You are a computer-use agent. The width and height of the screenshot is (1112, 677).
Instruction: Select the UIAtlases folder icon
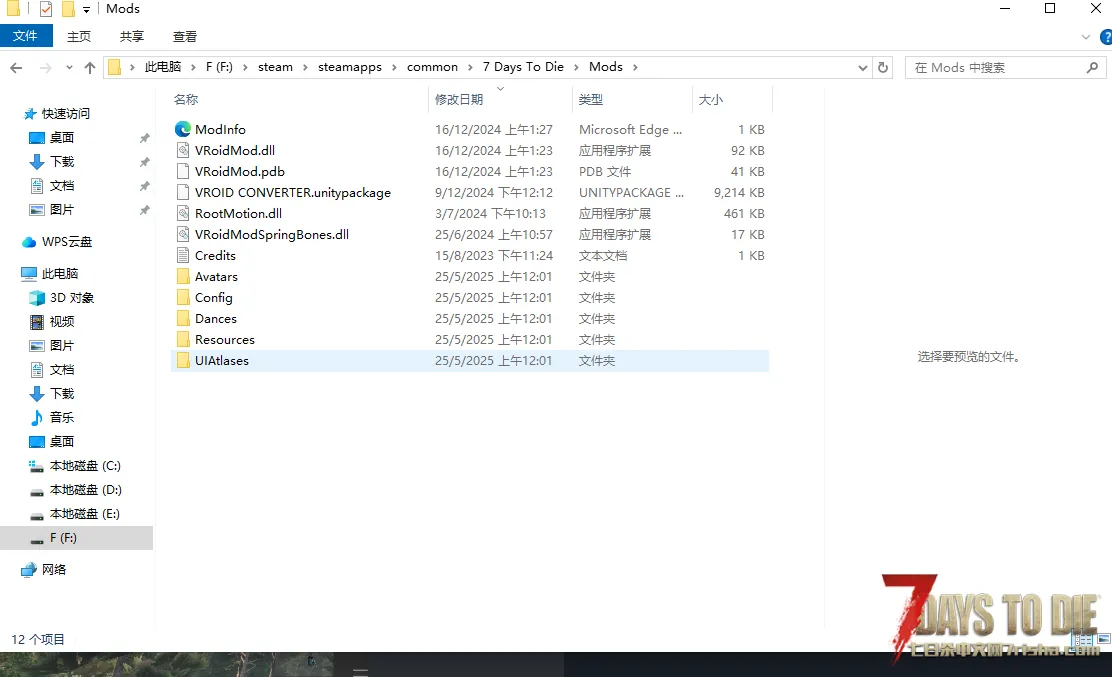(183, 360)
